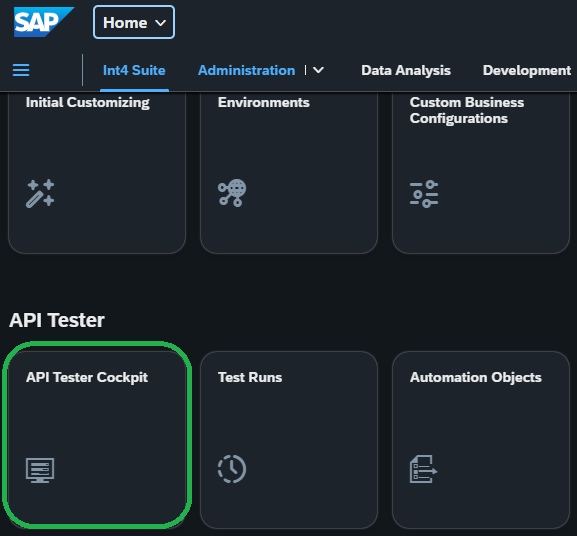The height and width of the screenshot is (536, 577).
Task: Click the SAP logo
Action: click(43, 22)
